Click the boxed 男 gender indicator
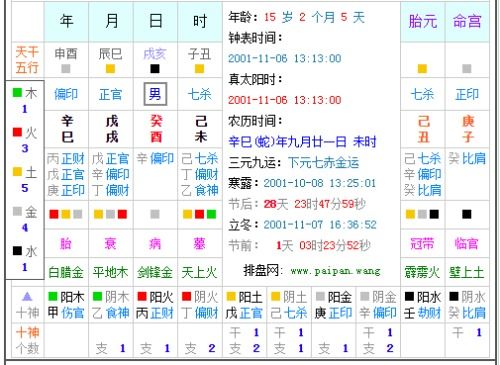 tap(155, 94)
